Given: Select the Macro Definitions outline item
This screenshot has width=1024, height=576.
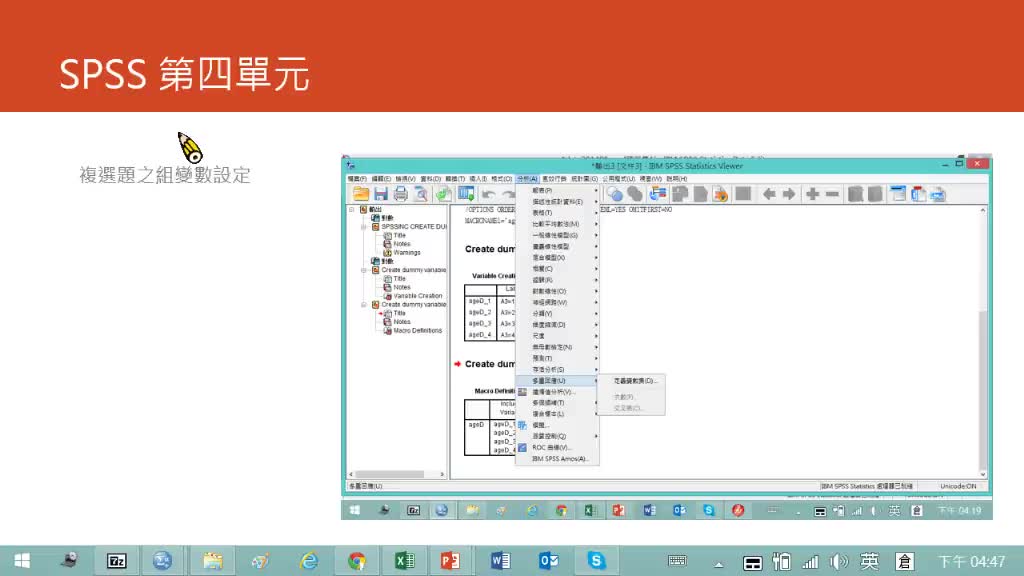Looking at the screenshot, I should [x=417, y=330].
